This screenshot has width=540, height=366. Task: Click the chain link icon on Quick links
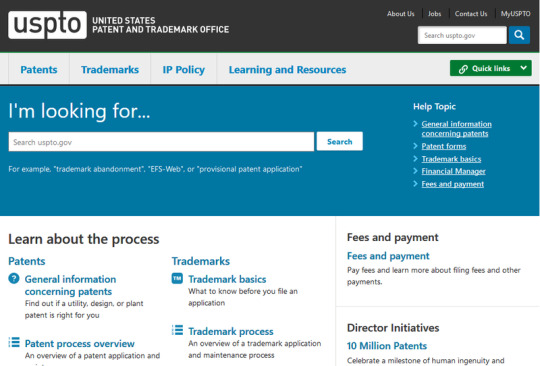[x=463, y=69]
